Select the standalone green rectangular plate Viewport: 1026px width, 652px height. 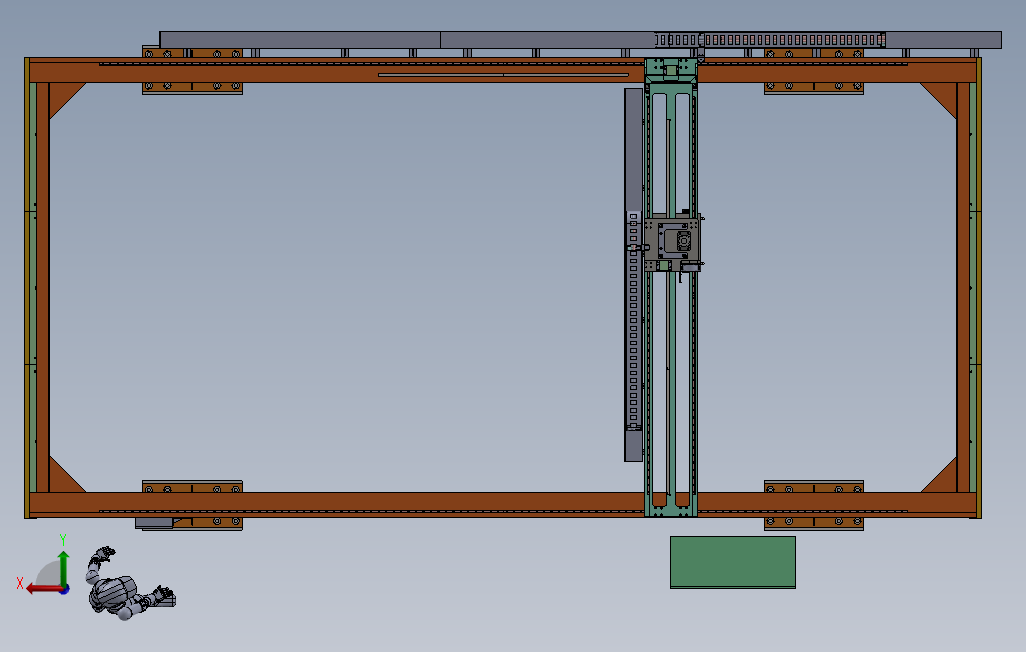(x=733, y=562)
